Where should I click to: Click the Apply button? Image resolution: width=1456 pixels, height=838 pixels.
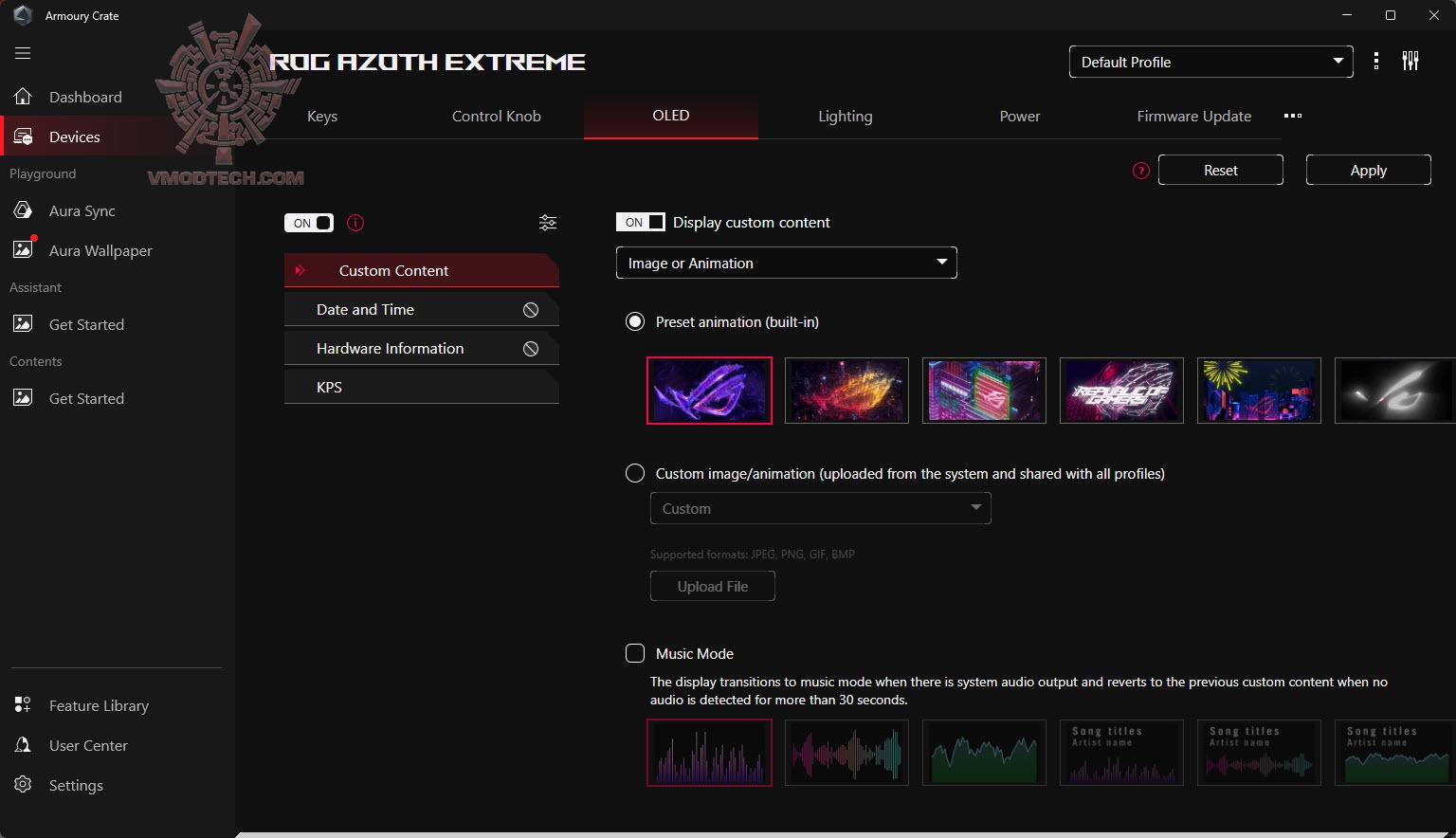coord(1369,170)
